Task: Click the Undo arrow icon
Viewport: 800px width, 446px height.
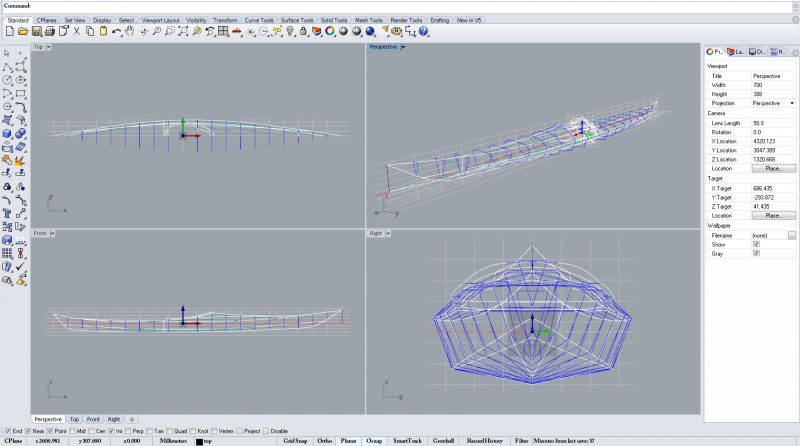Action: (x=117, y=32)
